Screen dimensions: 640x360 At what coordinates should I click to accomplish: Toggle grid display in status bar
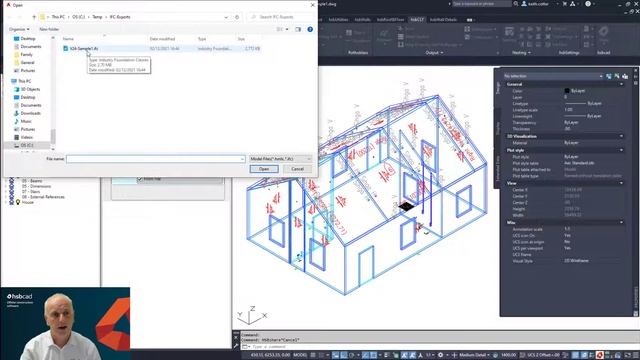coord(313,355)
